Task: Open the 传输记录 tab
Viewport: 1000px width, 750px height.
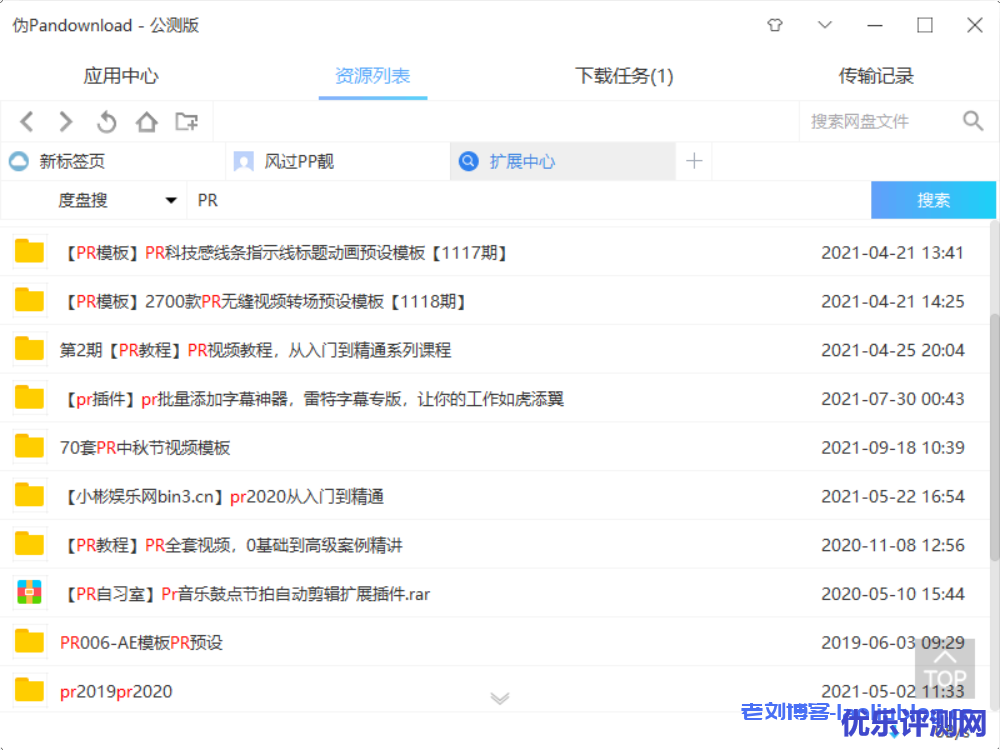Action: click(x=876, y=76)
